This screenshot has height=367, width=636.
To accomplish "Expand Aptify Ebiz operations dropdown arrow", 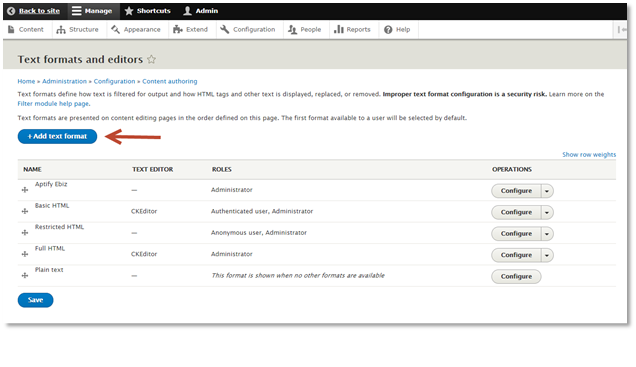I will point(547,191).
